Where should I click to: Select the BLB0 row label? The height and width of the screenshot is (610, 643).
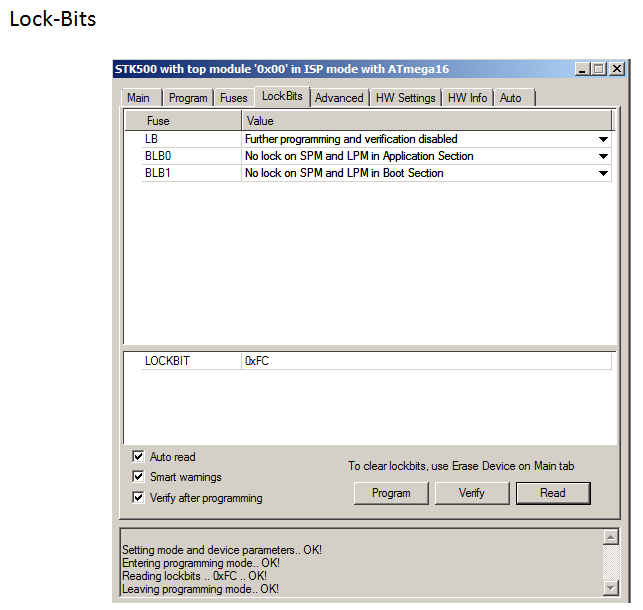[158, 156]
